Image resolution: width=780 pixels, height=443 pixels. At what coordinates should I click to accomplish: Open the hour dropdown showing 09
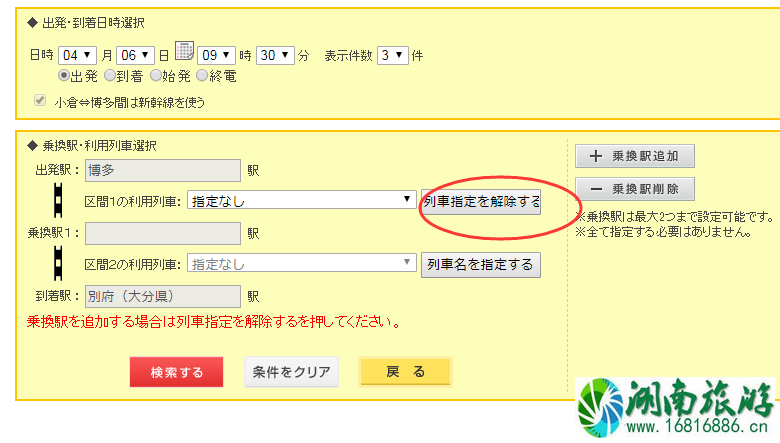click(x=216, y=55)
